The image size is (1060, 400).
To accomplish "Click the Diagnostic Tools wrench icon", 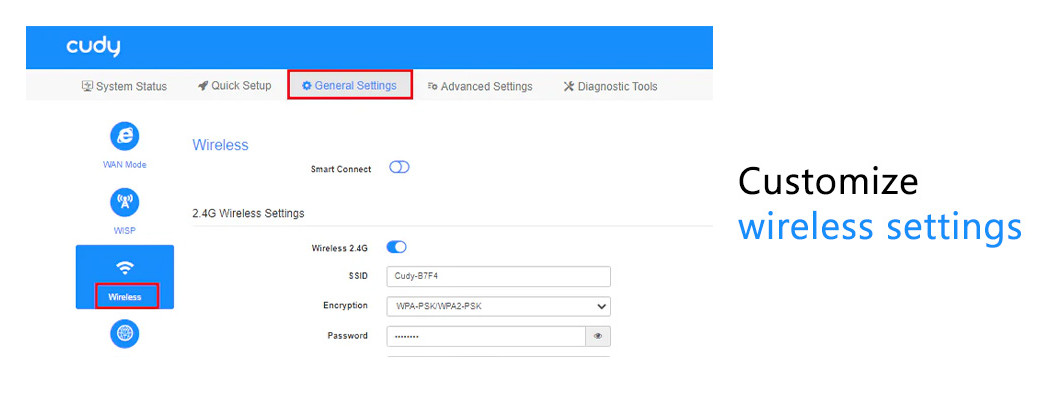I will [569, 87].
